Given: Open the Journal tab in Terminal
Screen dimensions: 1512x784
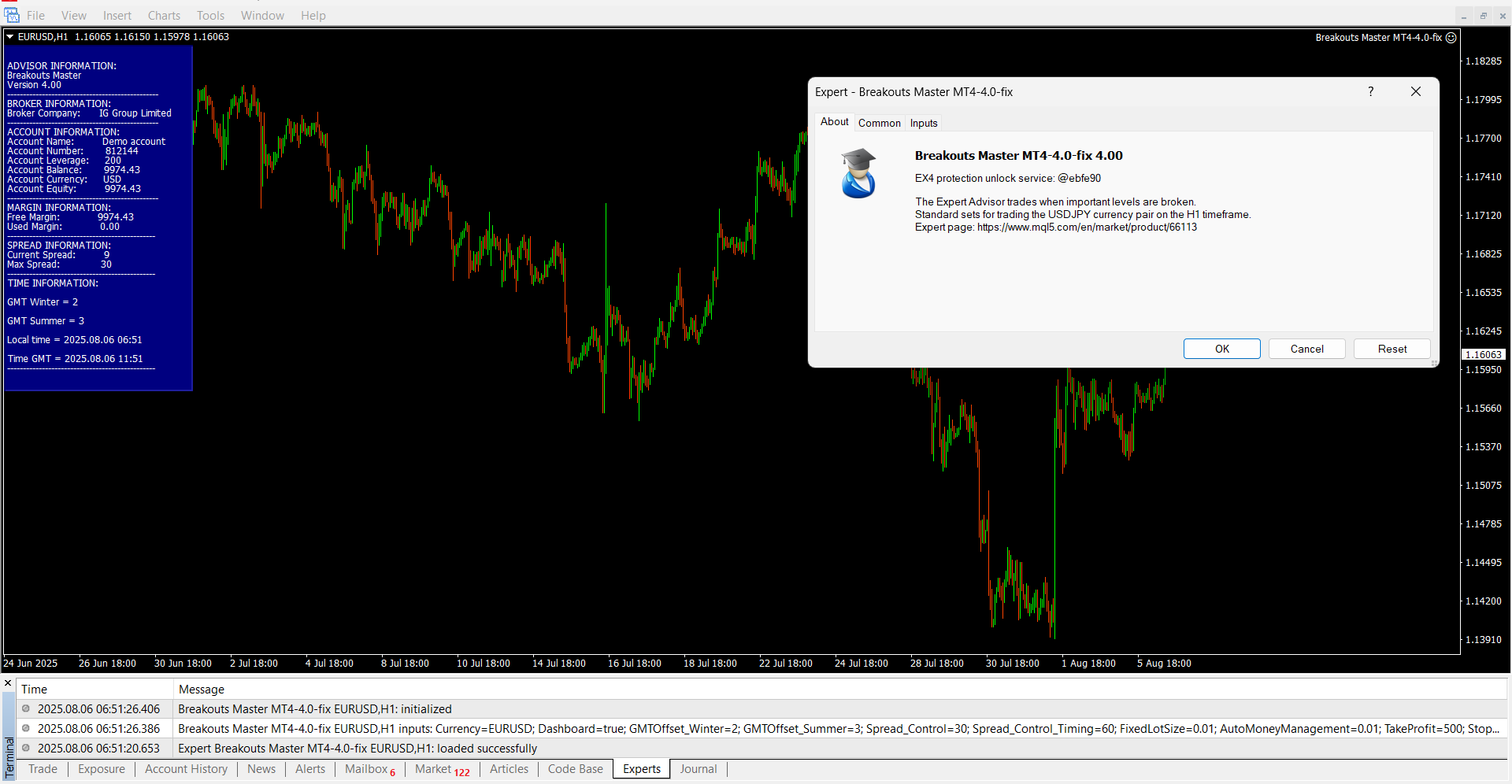Looking at the screenshot, I should [x=699, y=769].
